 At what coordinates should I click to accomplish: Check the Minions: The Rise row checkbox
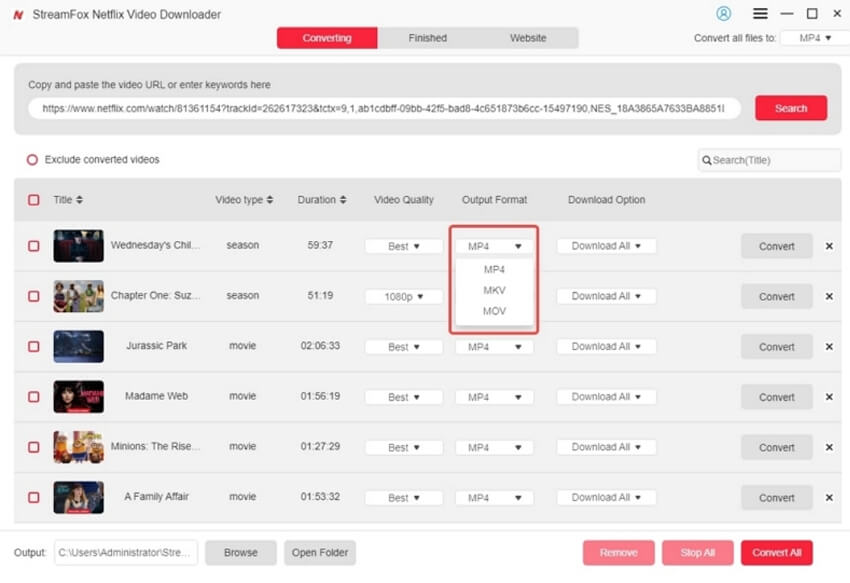(x=34, y=447)
